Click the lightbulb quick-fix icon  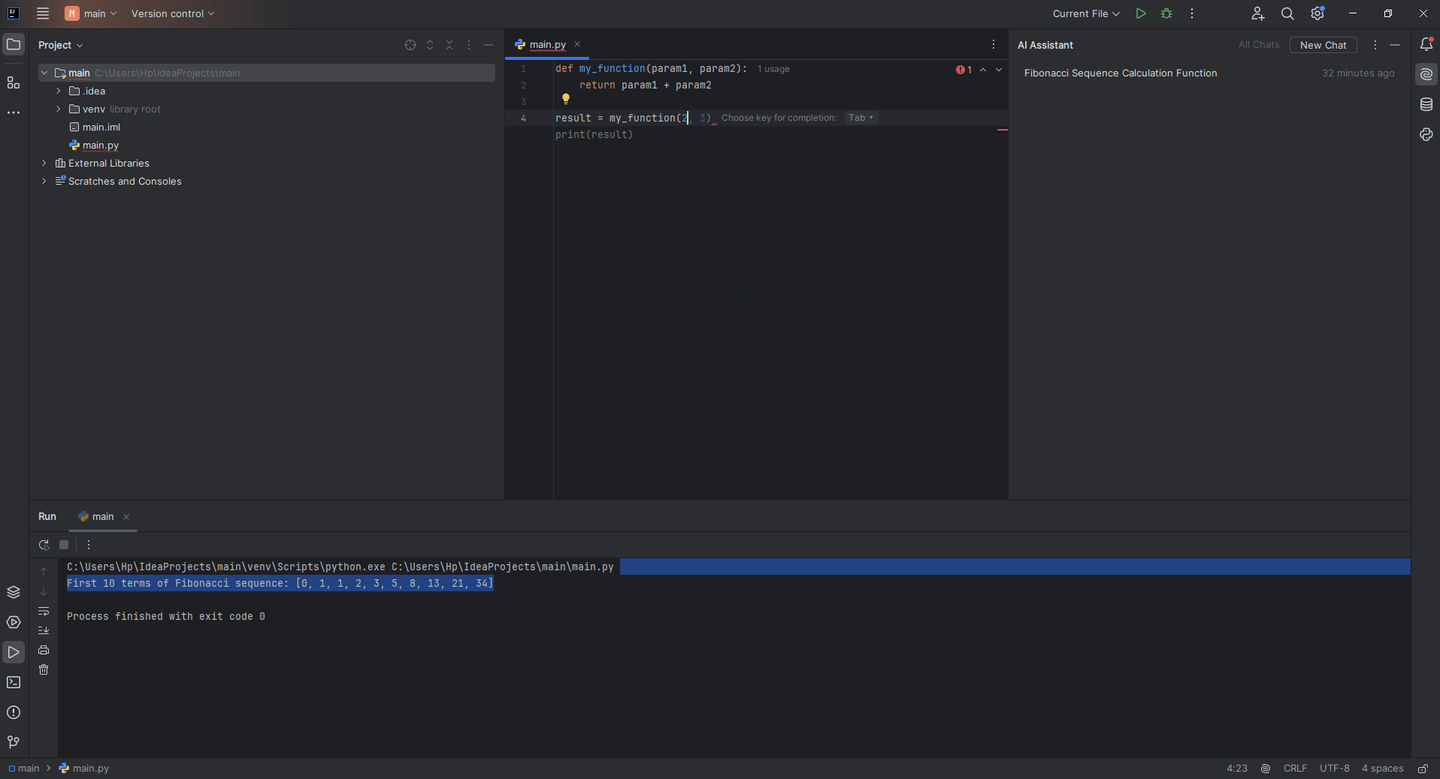(565, 99)
